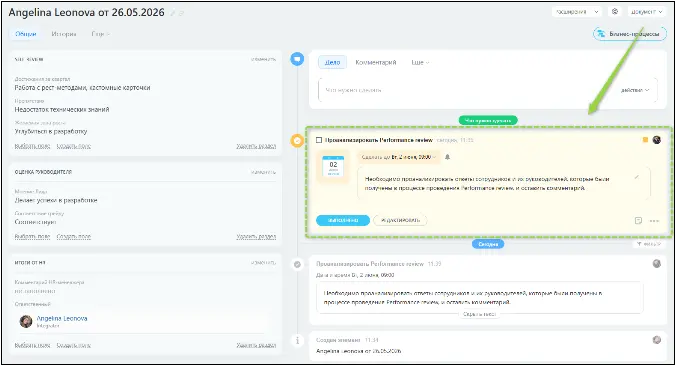Click 'Удалить раздел' in 'Итоги от HR' section
The width and height of the screenshot is (677, 367).
(256, 345)
